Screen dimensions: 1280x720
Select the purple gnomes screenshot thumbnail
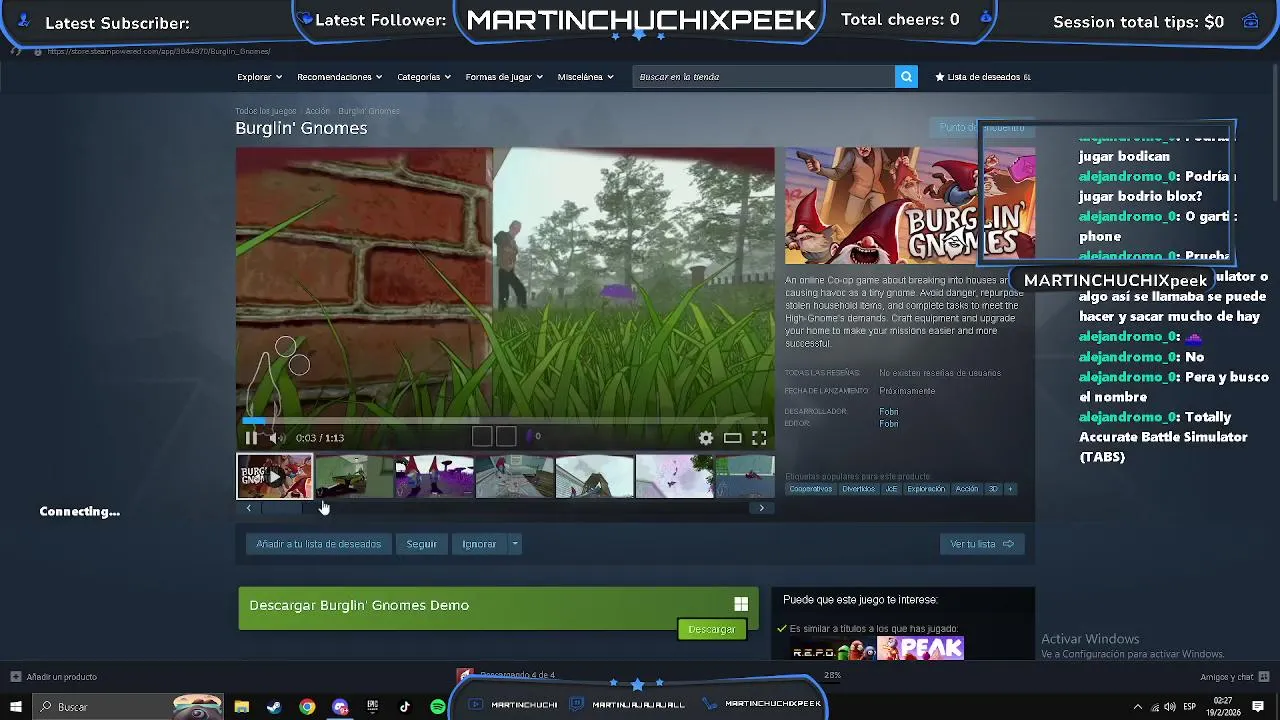click(434, 476)
